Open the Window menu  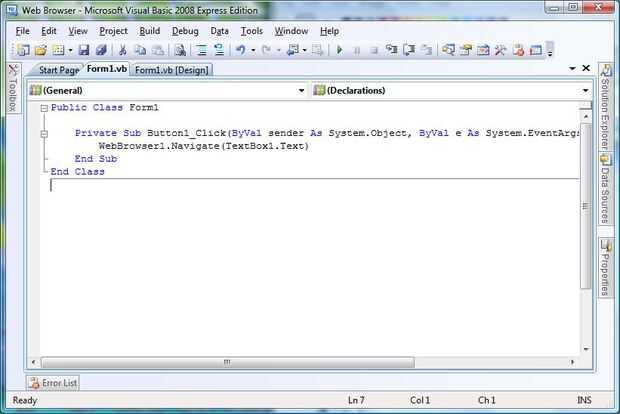[291, 31]
